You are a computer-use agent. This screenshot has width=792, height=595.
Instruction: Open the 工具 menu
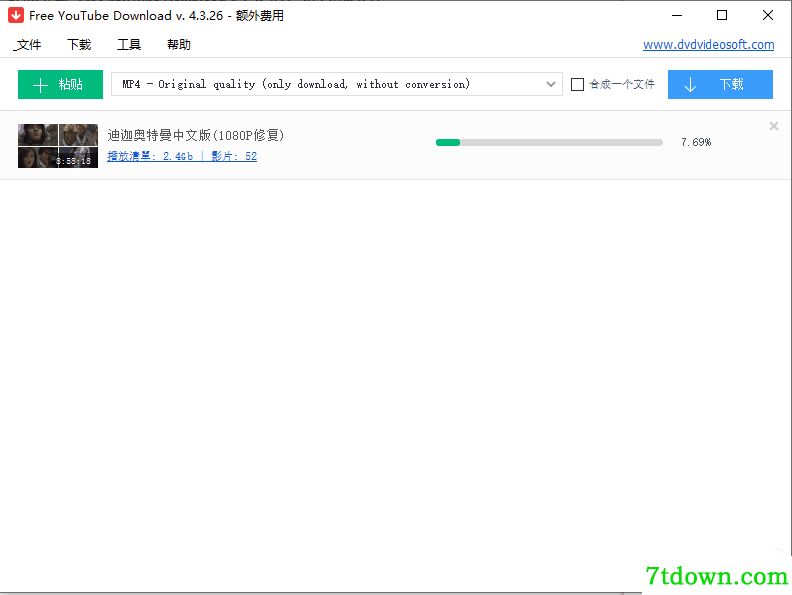129,44
